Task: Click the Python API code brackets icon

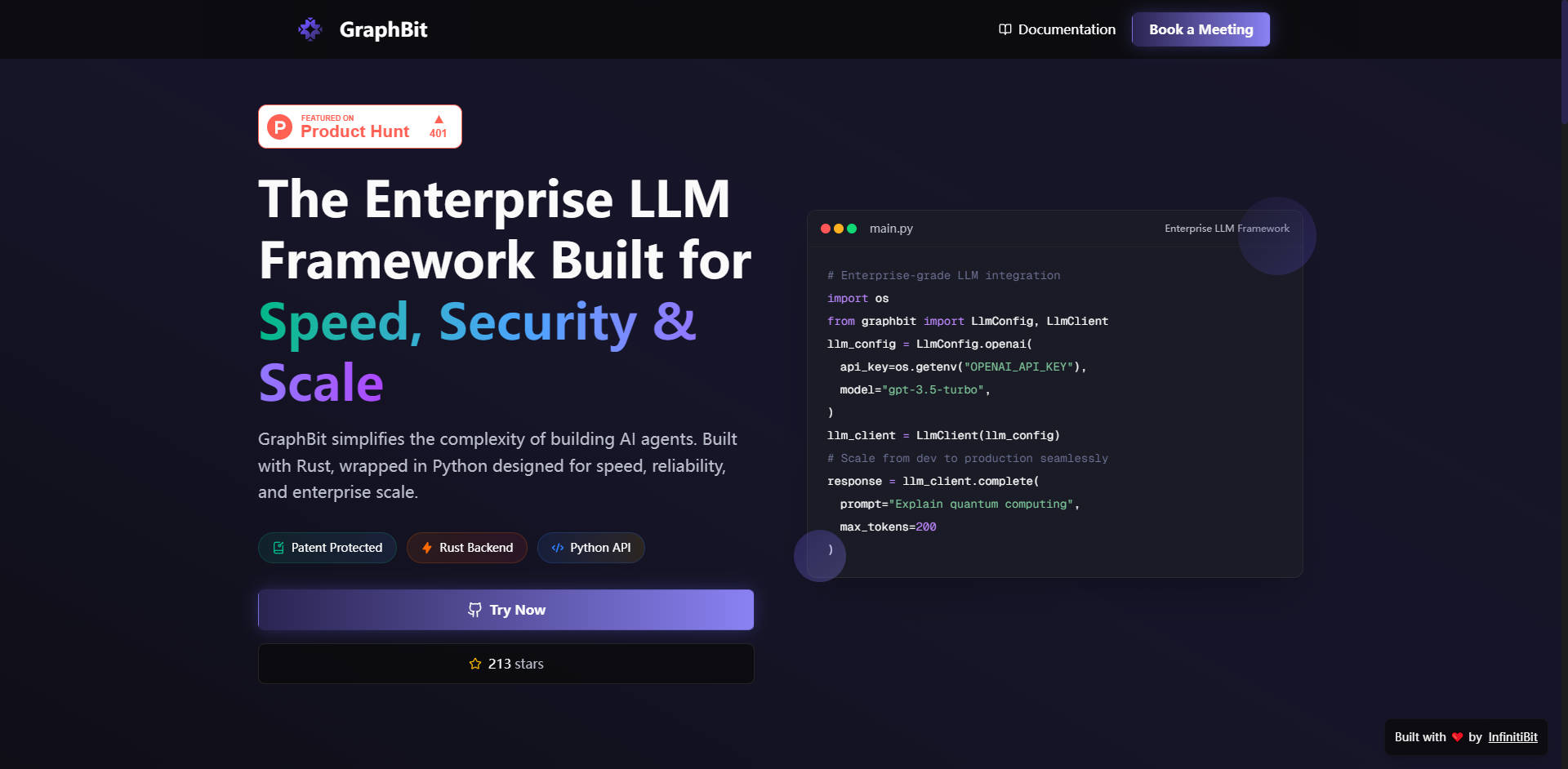Action: 557,548
